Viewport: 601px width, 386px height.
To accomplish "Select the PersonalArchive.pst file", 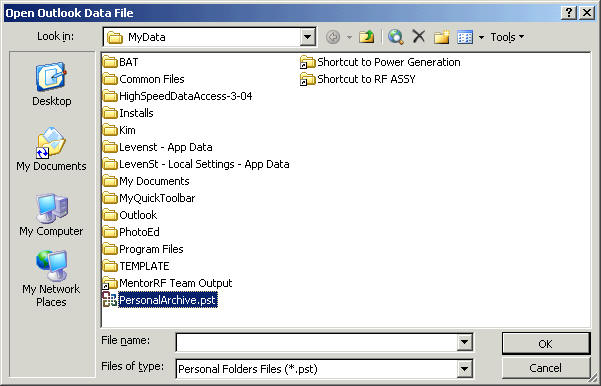I will click(x=160, y=300).
